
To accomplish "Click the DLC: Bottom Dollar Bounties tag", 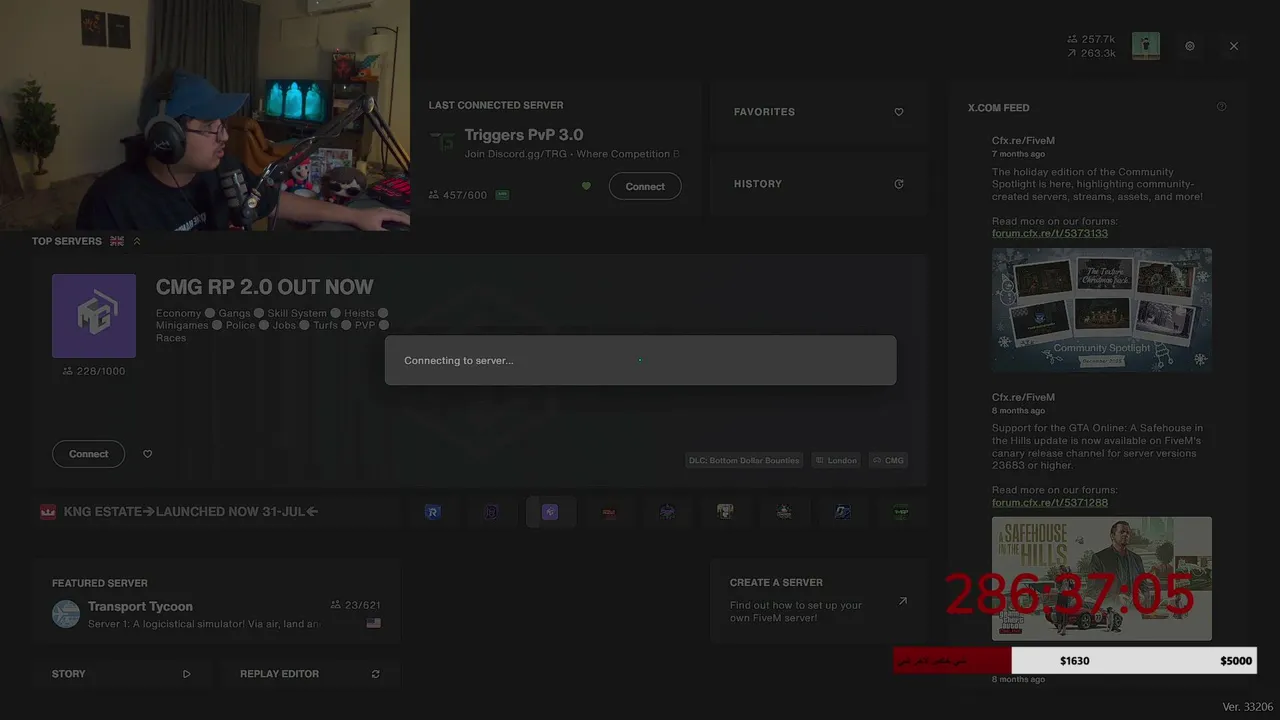I will point(743,460).
